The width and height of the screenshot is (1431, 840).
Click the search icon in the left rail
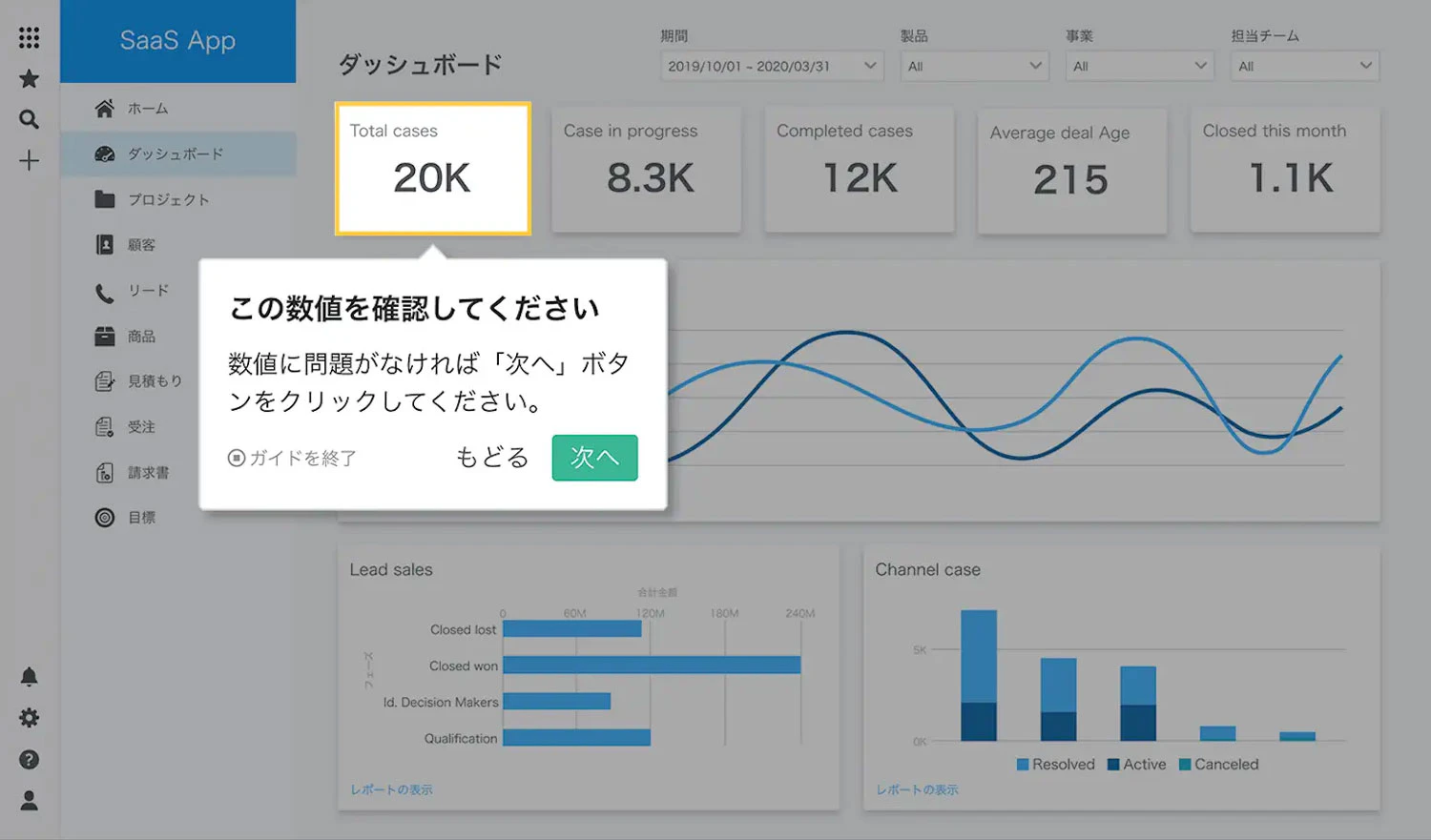29,119
